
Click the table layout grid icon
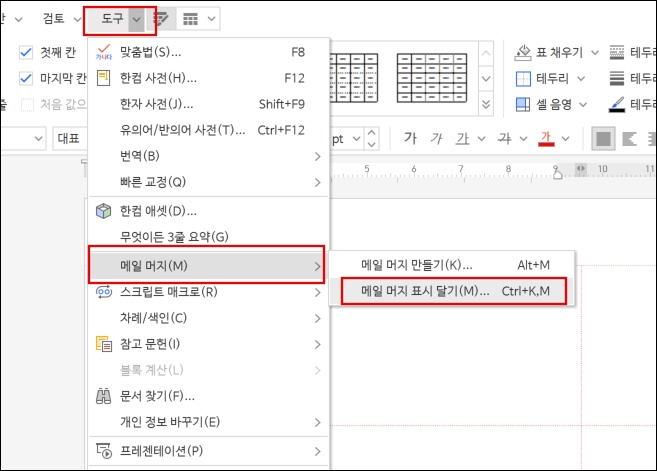[x=191, y=19]
